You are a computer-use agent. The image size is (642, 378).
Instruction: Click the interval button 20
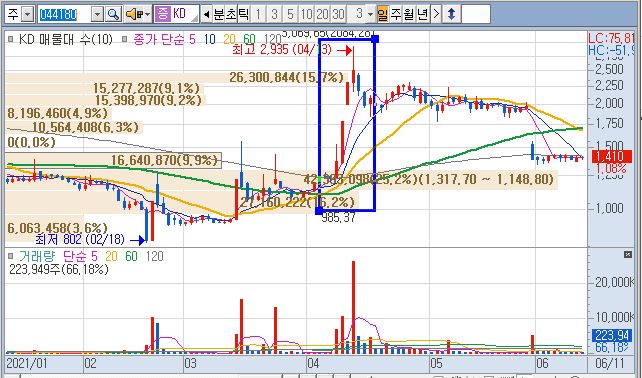pos(322,14)
